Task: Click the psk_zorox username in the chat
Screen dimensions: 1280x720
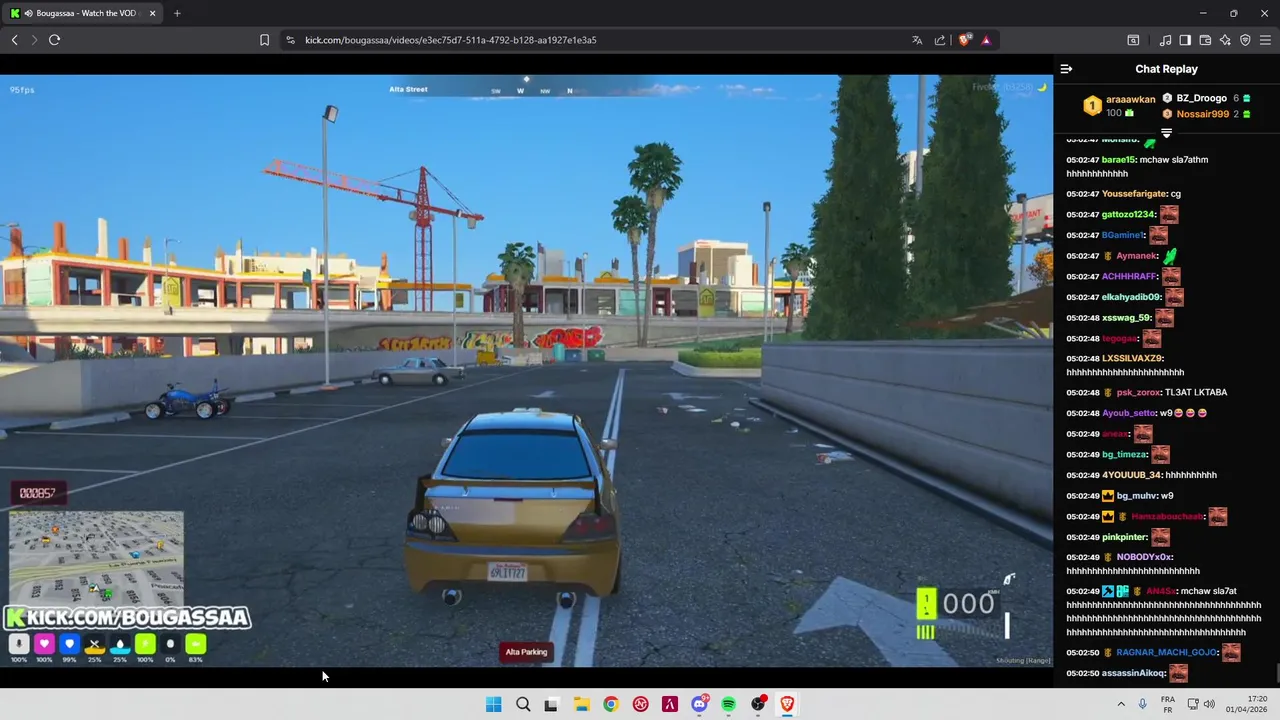Action: pos(1137,393)
